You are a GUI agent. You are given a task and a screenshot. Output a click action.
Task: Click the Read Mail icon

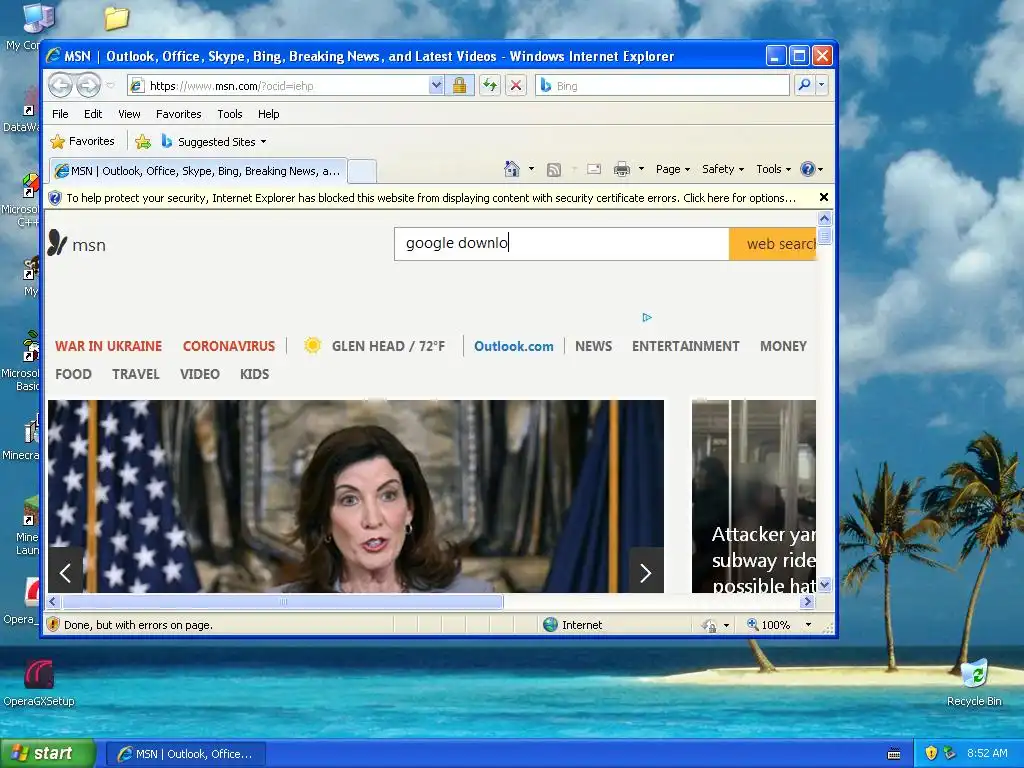pos(594,169)
